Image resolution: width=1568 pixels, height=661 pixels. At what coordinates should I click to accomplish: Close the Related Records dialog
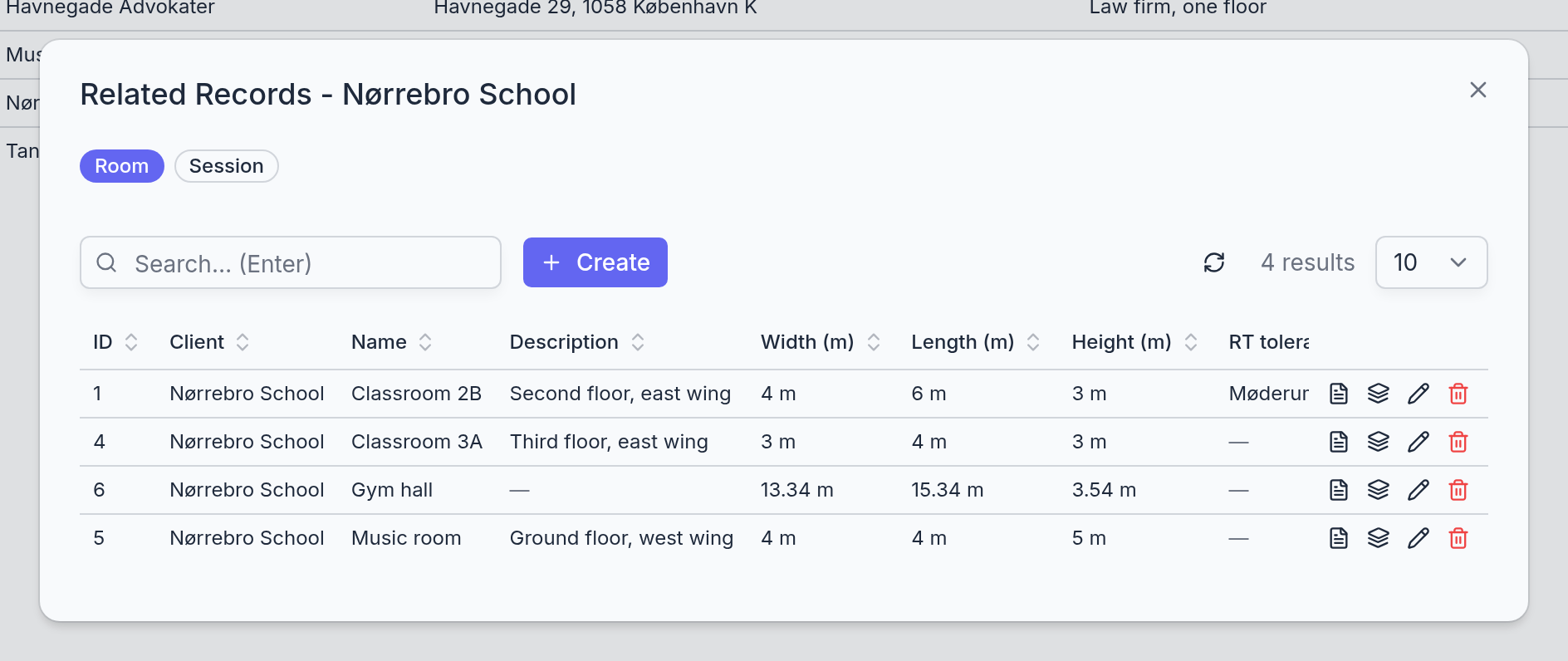point(1477,90)
